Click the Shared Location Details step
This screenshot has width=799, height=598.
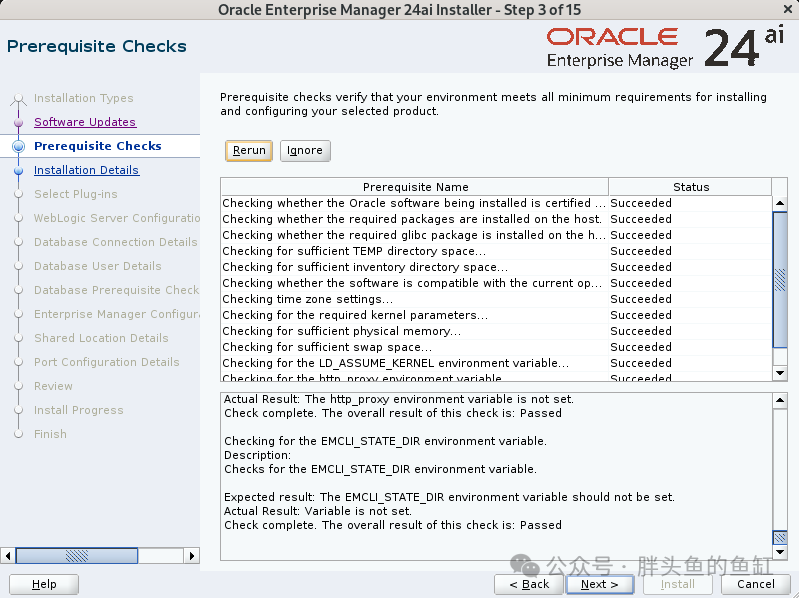tap(101, 338)
